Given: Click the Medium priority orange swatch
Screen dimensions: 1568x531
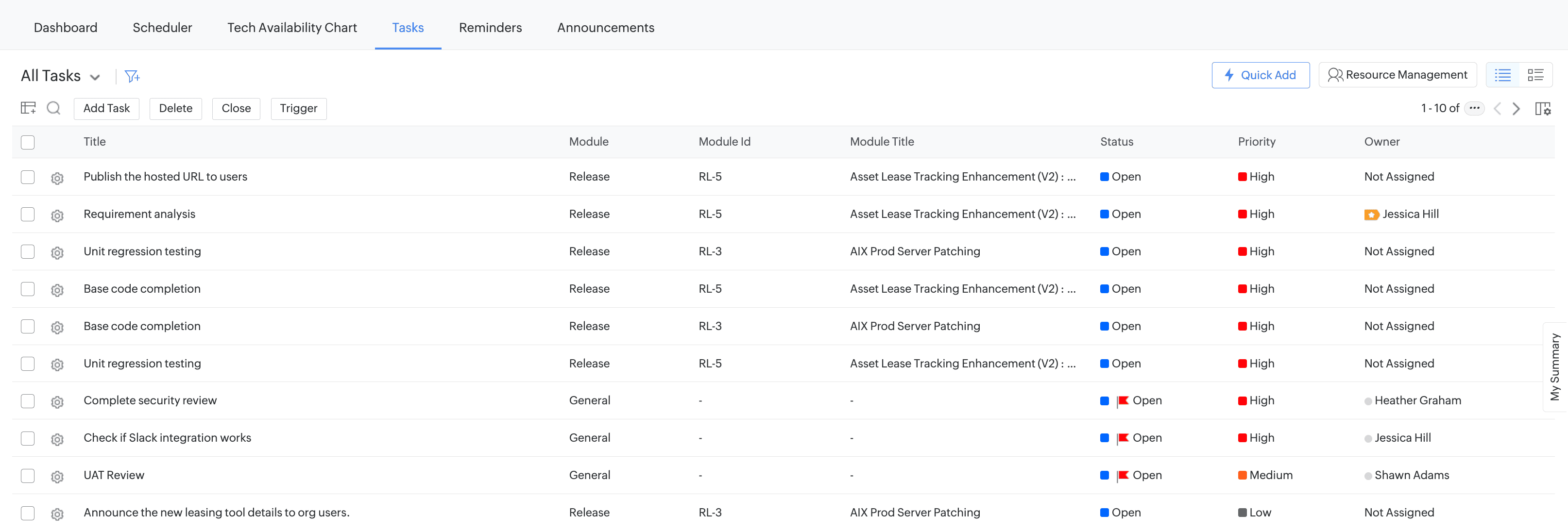Looking at the screenshot, I should pyautogui.click(x=1242, y=475).
